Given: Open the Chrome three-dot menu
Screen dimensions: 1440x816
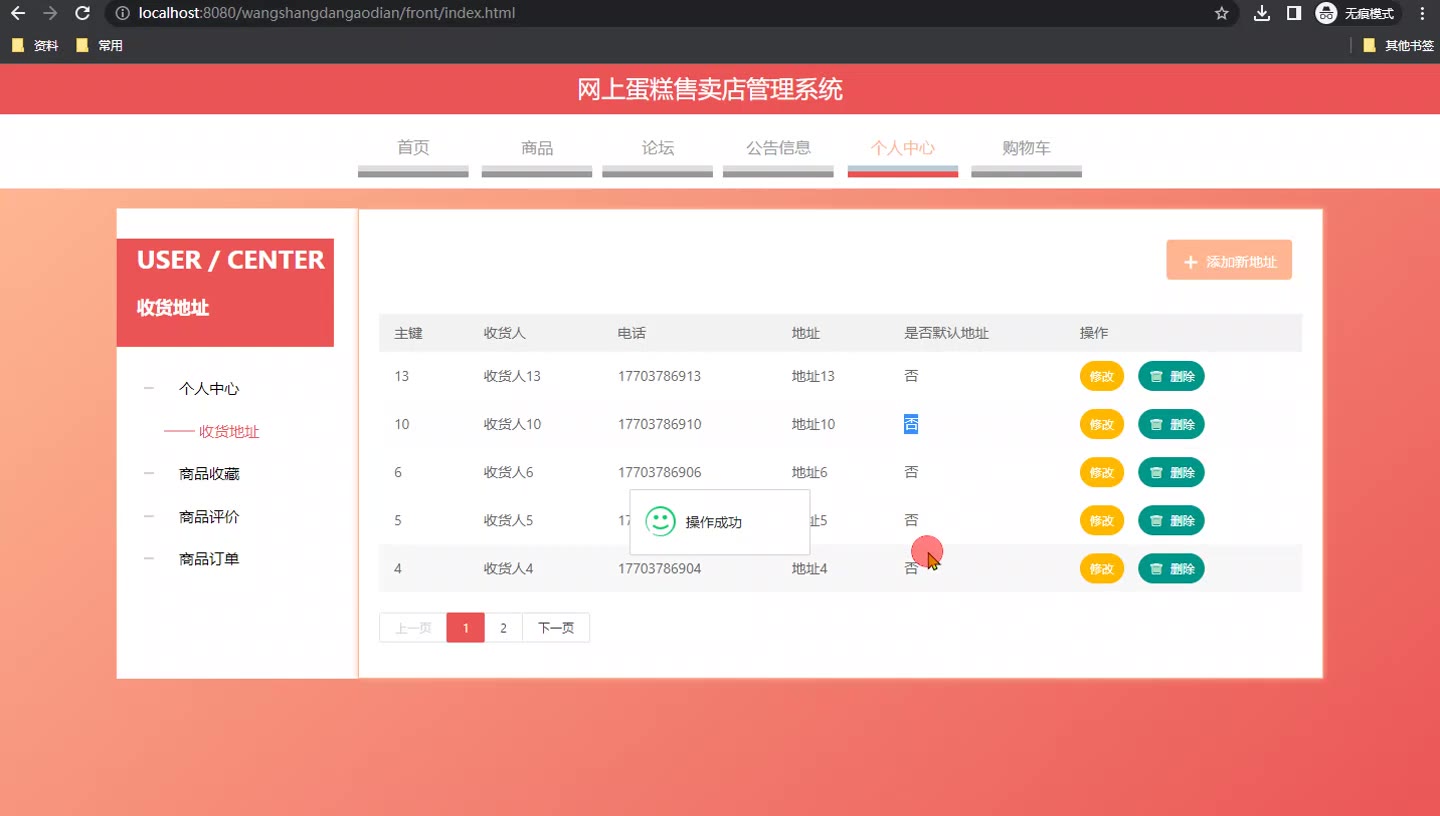Looking at the screenshot, I should pyautogui.click(x=1422, y=13).
